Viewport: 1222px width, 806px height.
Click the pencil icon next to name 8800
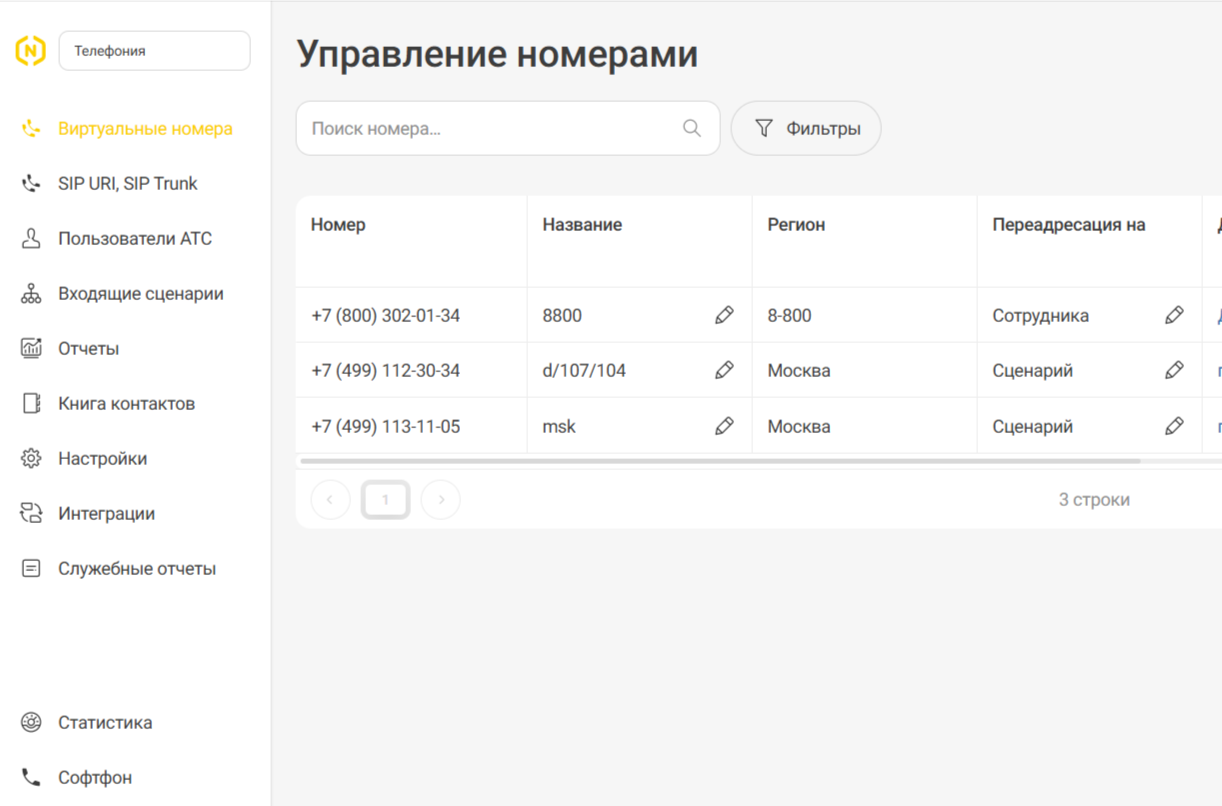coord(724,315)
